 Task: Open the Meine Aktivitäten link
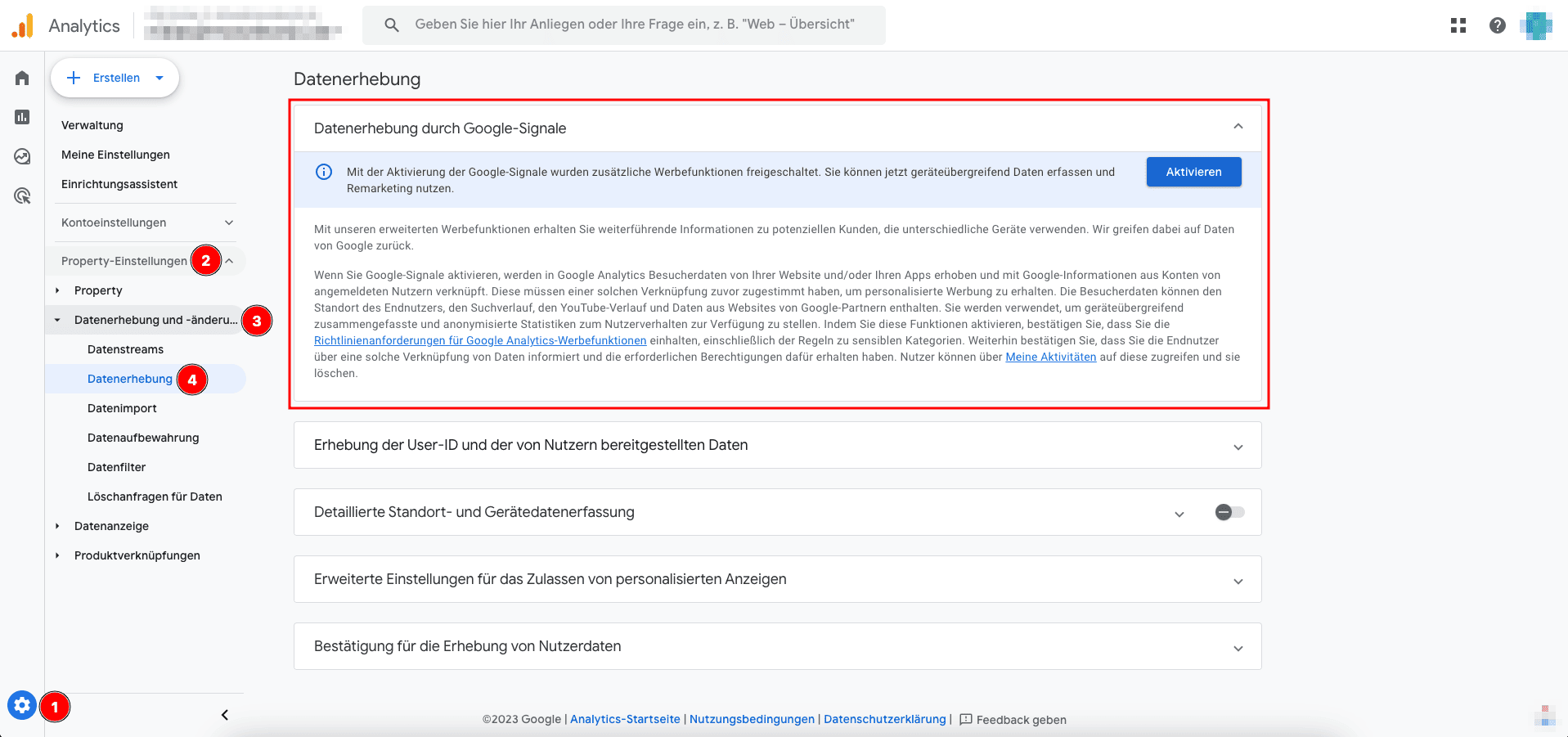[1050, 357]
